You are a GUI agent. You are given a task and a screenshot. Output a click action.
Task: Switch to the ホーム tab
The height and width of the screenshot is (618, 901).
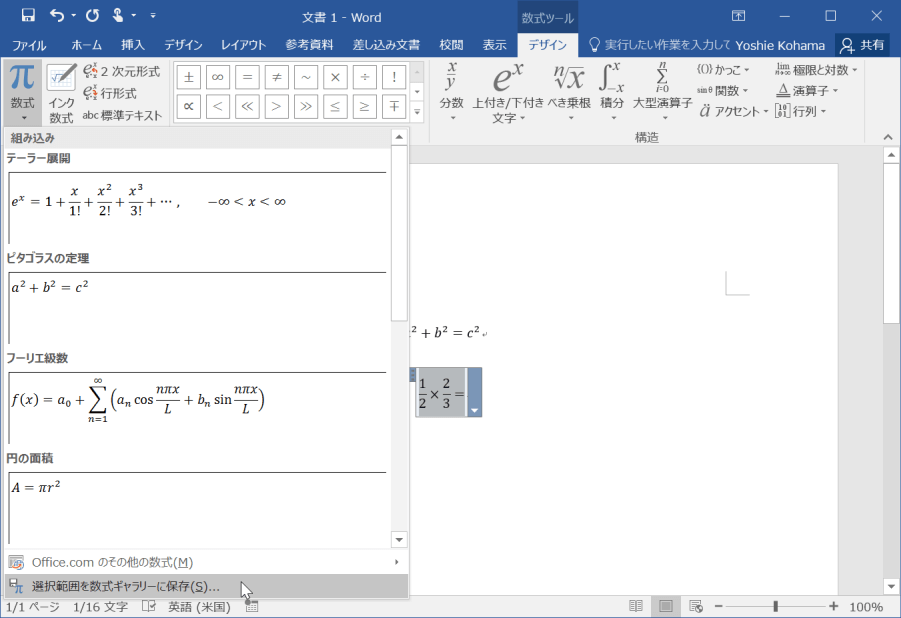tap(86, 45)
